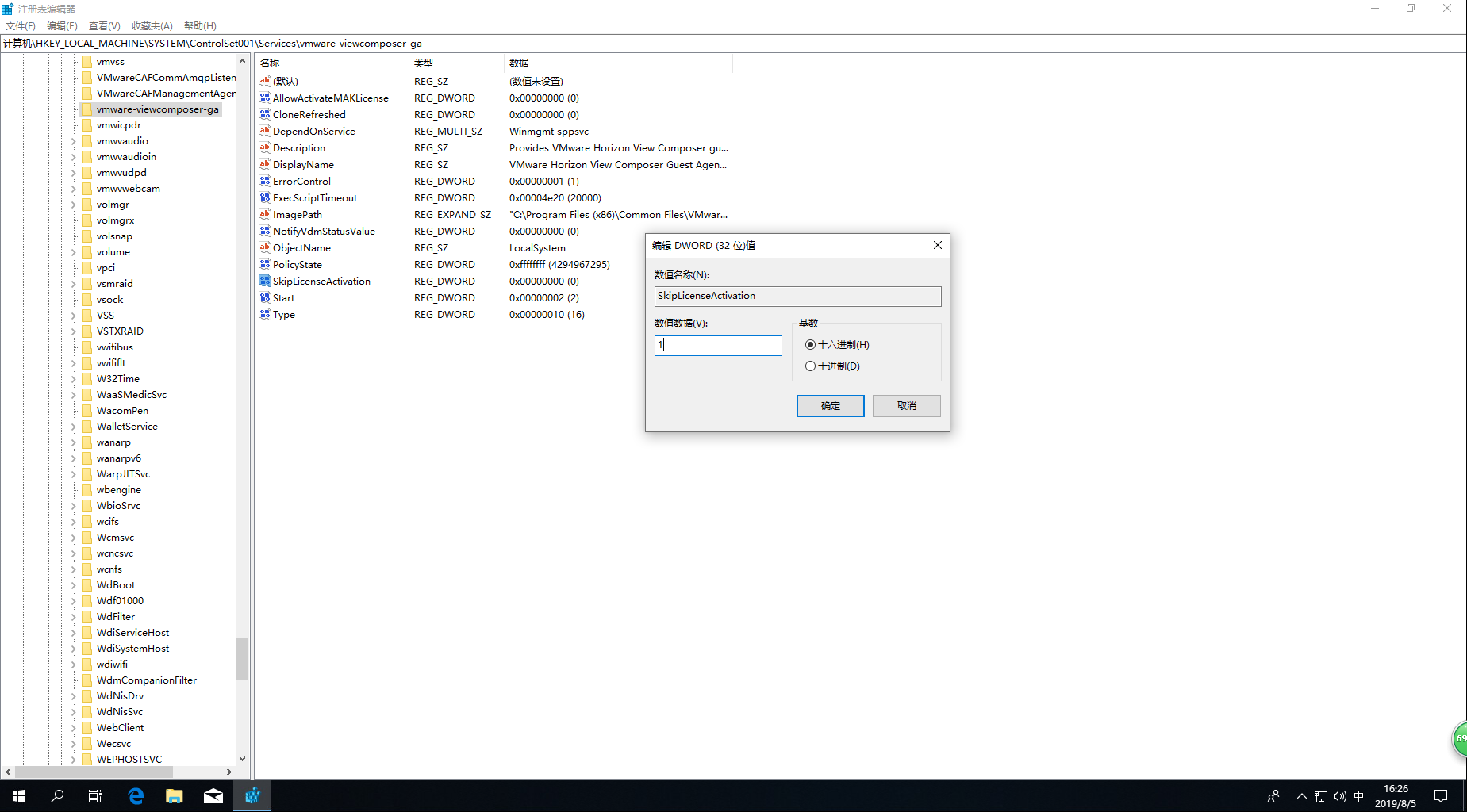The width and height of the screenshot is (1467, 812).
Task: Click the tree pane vertical scrollbar thumb
Action: tap(243, 658)
